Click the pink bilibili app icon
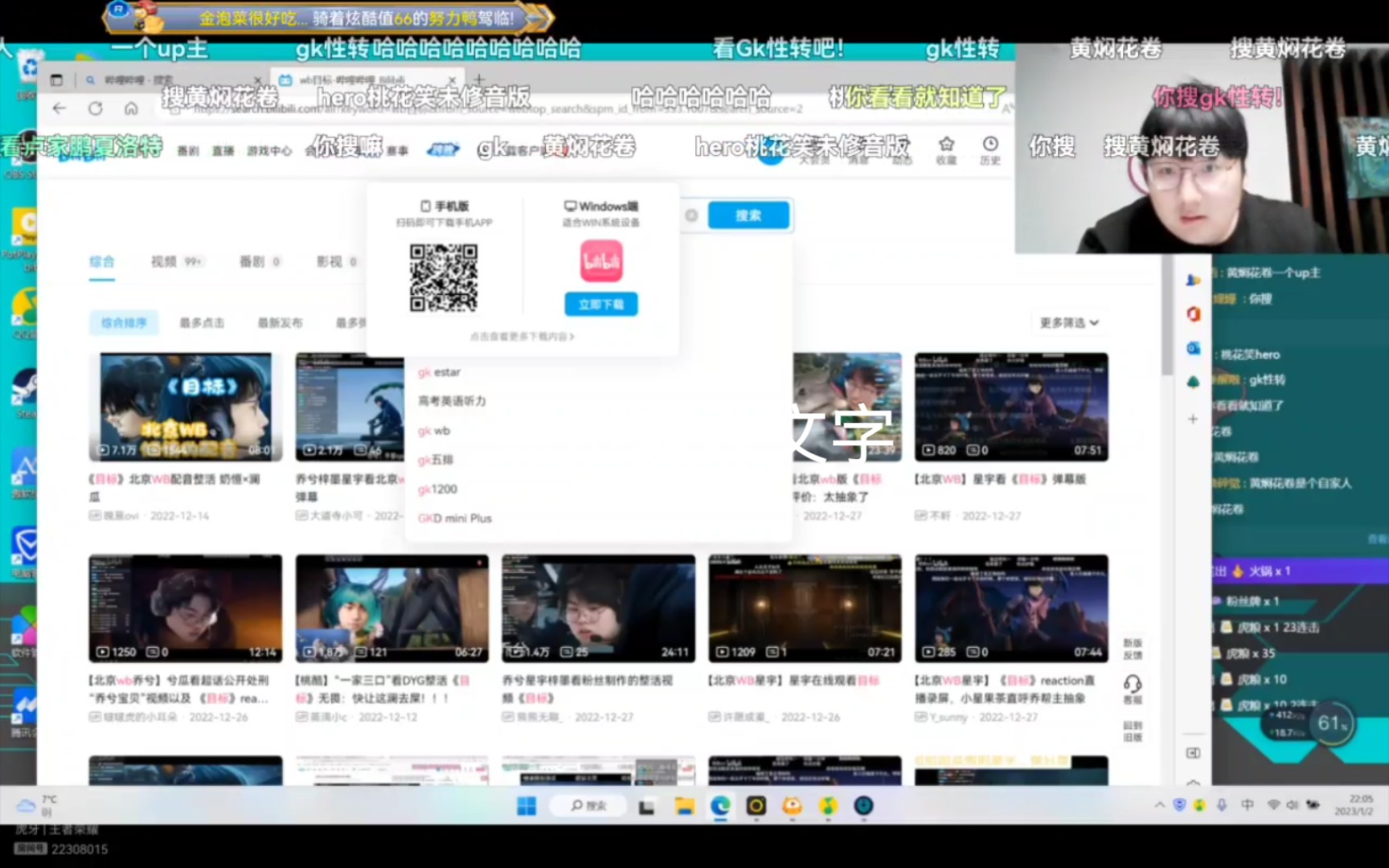Screen dimensions: 1389x868 [601, 260]
